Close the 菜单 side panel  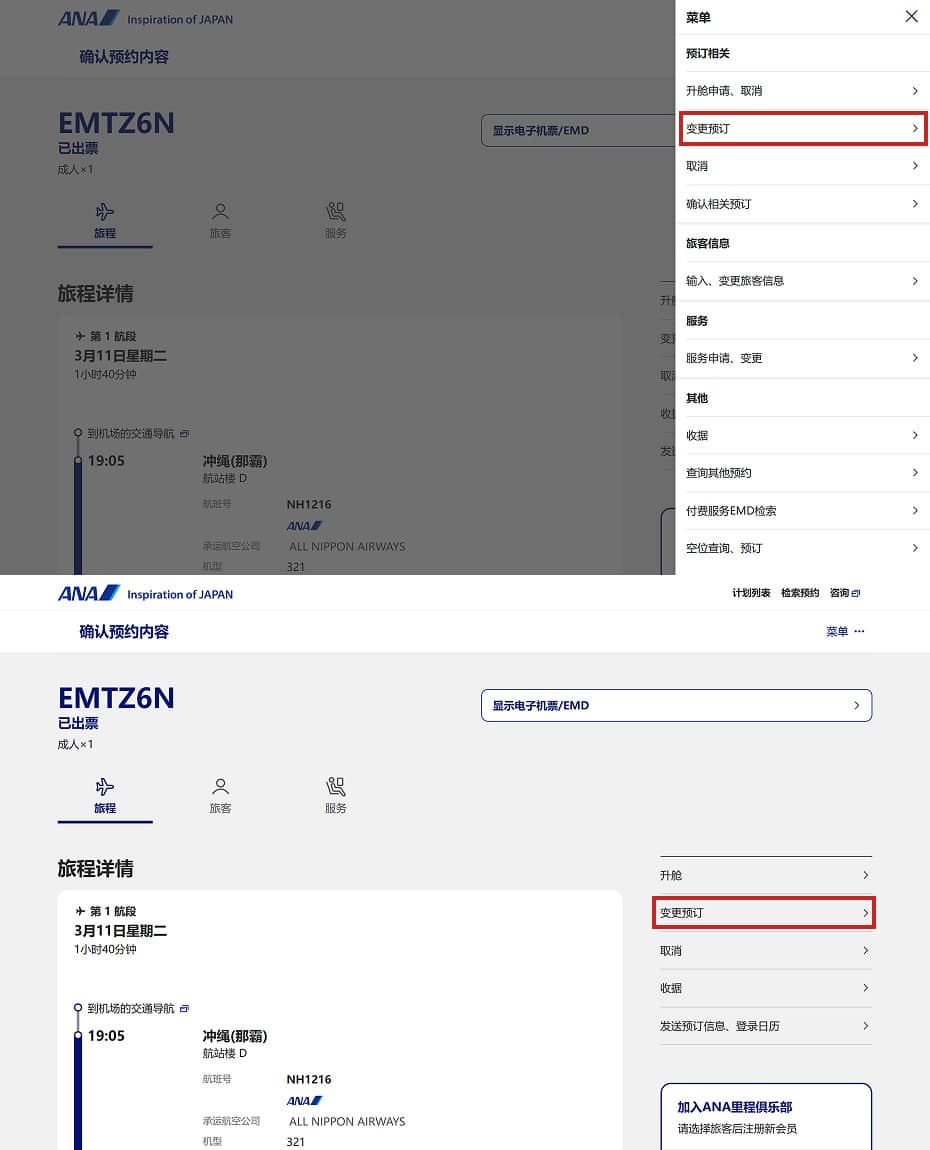pyautogui.click(x=911, y=16)
